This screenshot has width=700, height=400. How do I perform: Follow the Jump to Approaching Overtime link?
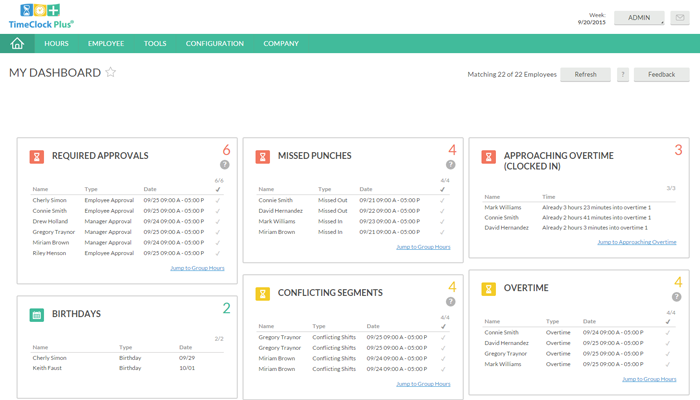tap(636, 242)
